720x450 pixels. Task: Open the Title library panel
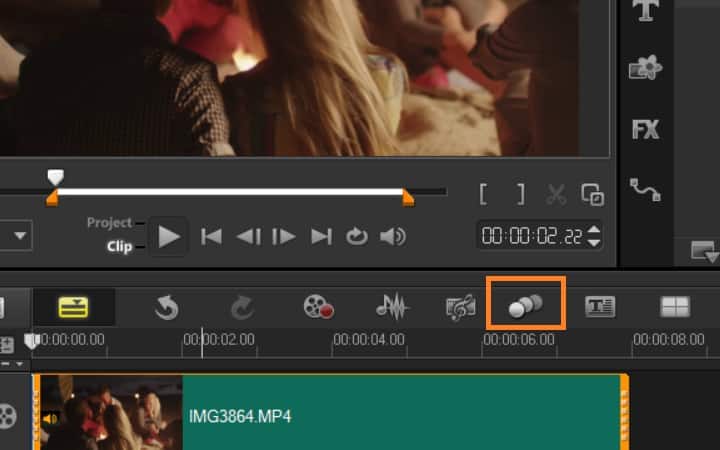pyautogui.click(x=647, y=11)
